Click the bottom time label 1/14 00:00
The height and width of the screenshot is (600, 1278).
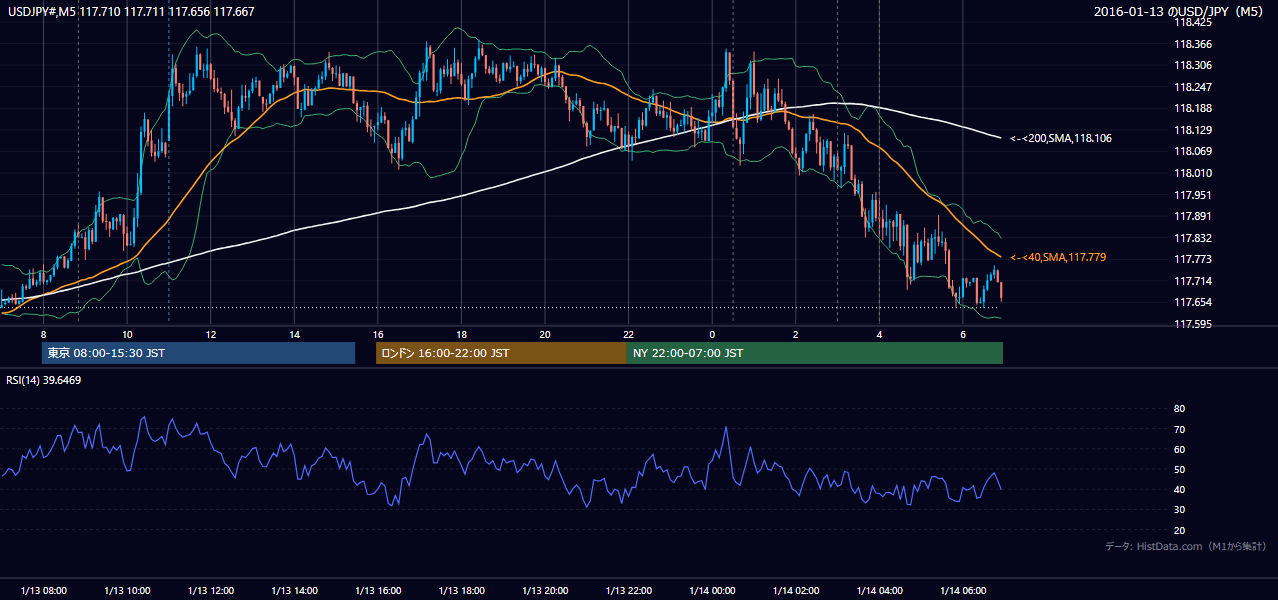point(712,591)
